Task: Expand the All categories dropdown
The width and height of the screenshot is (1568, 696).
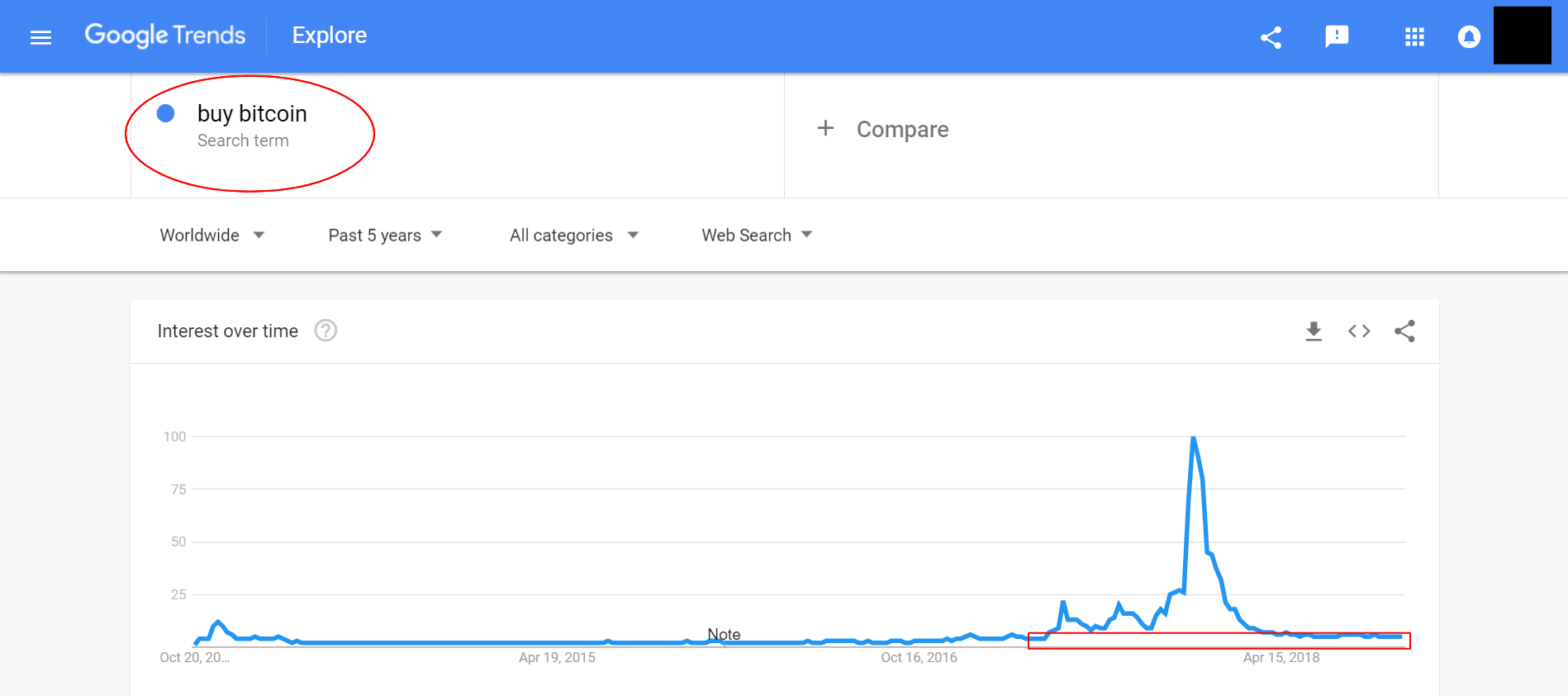Action: click(x=574, y=236)
